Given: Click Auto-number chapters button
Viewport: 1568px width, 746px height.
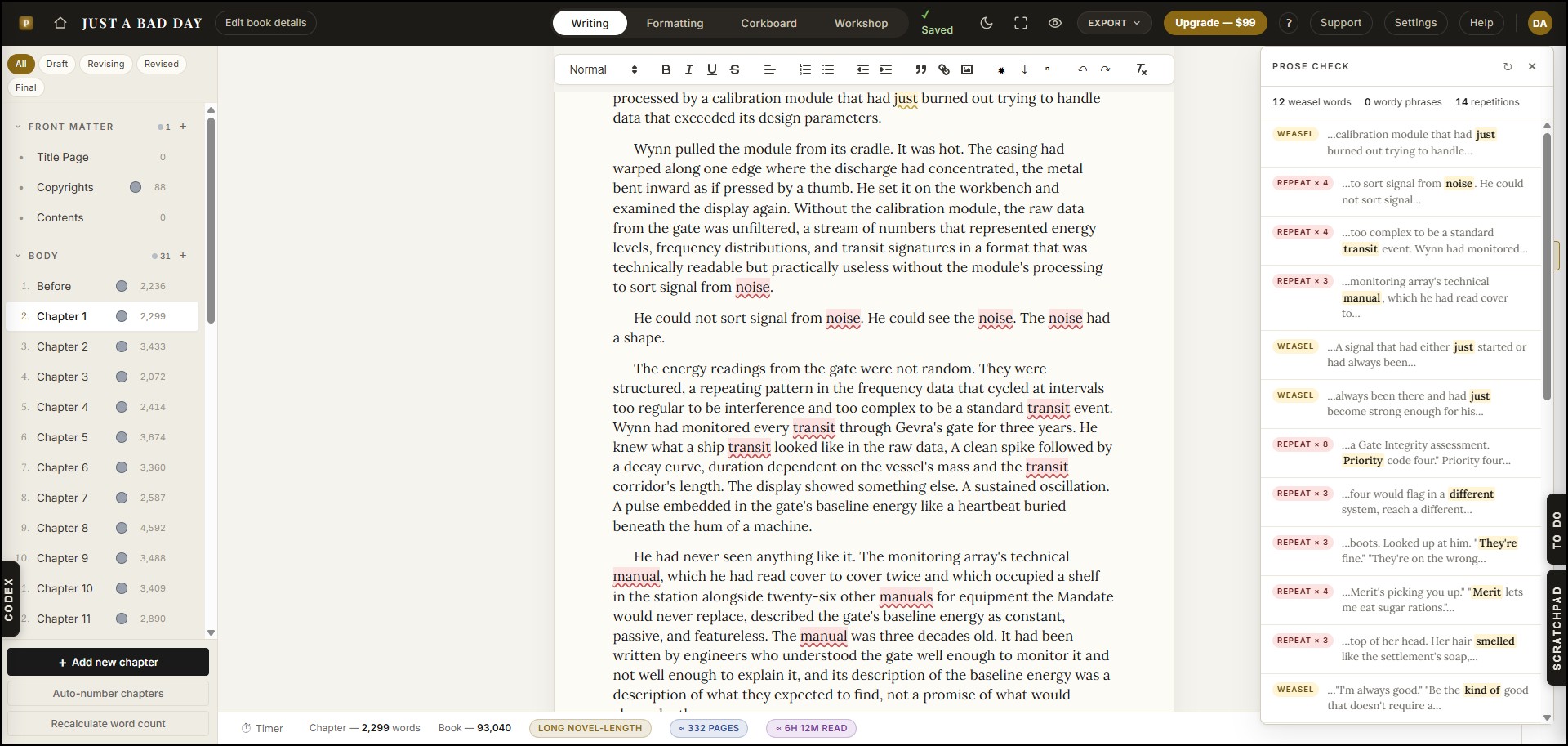Looking at the screenshot, I should (108, 693).
